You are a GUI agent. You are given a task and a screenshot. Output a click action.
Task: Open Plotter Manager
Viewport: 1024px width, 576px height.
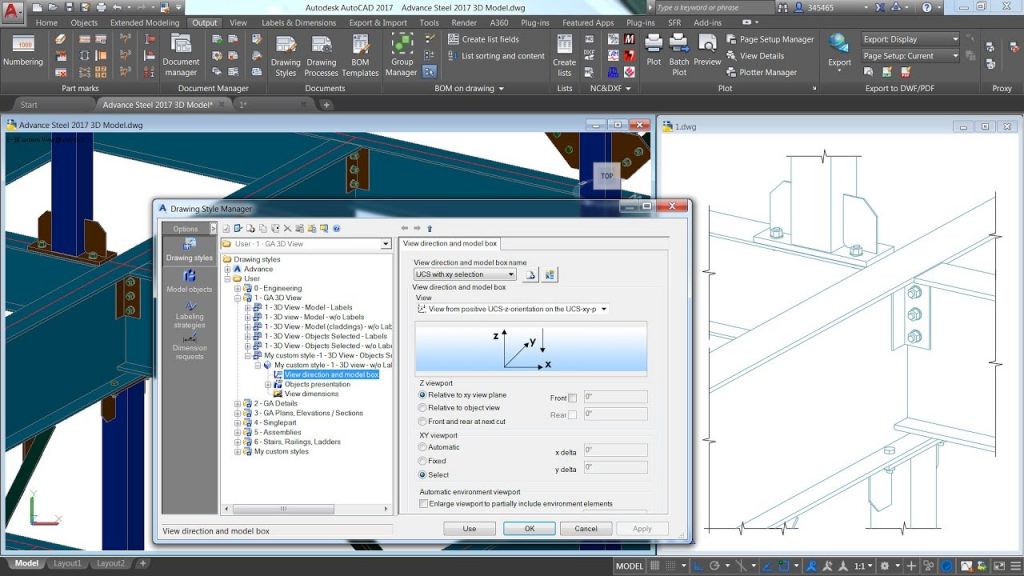click(761, 72)
